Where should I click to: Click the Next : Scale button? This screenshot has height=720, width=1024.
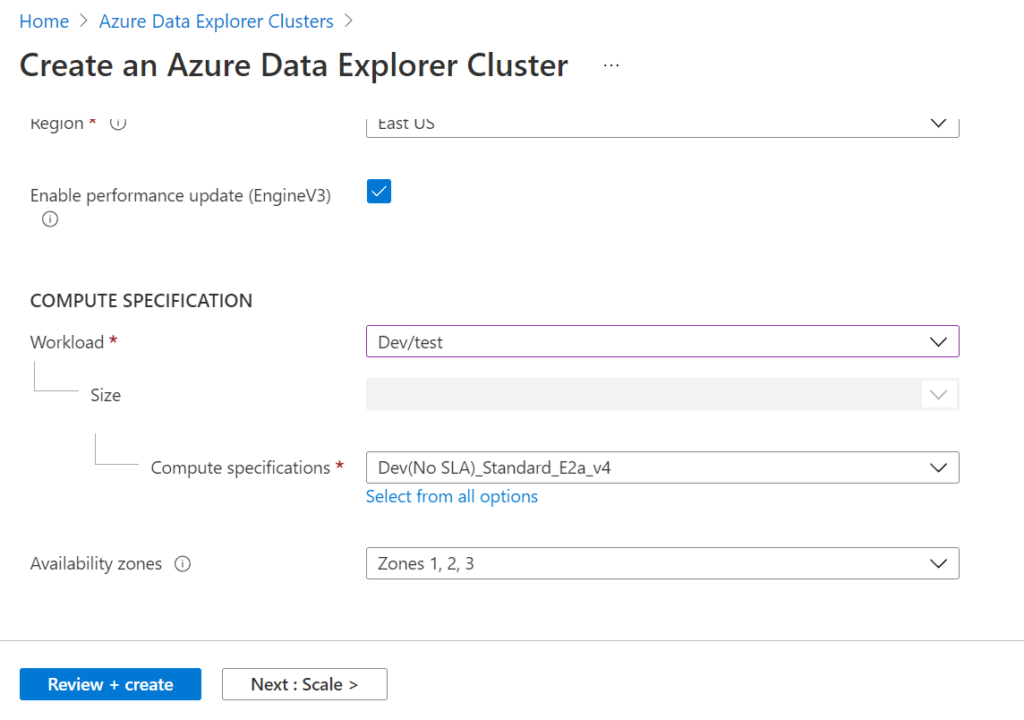[304, 684]
